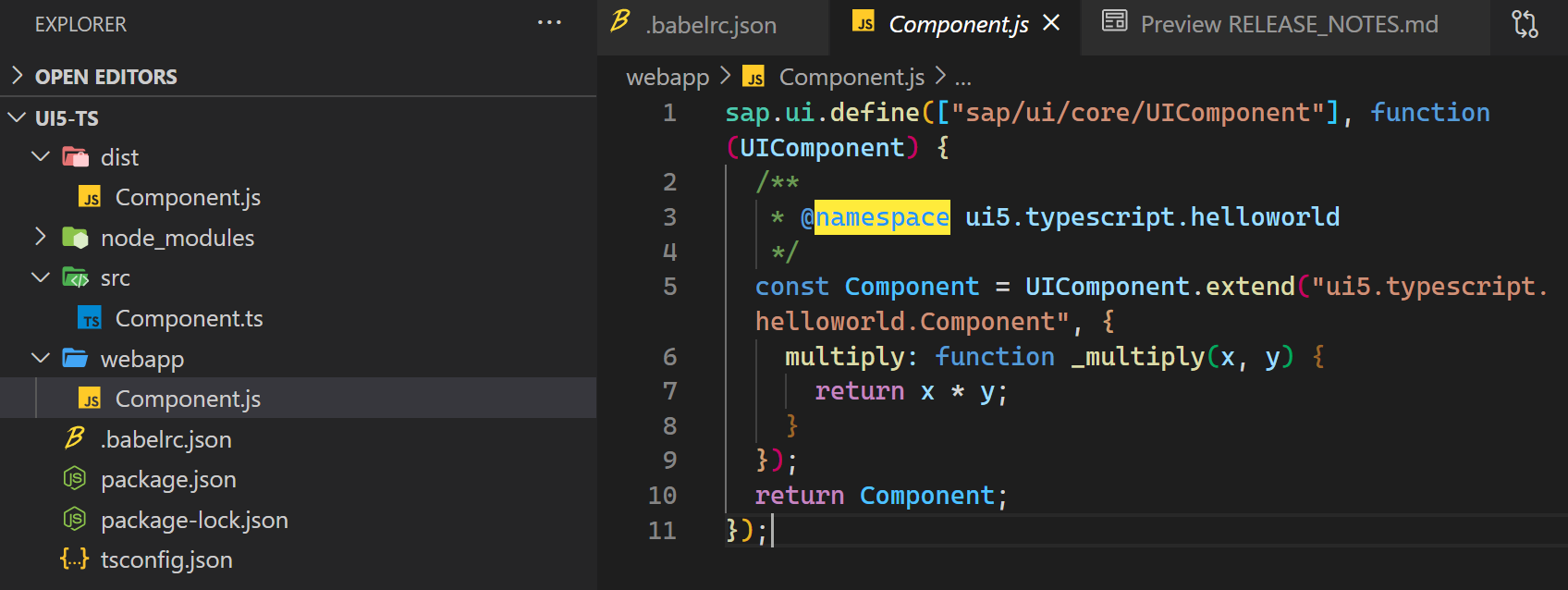
Task: Collapse the dist folder
Action: tap(40, 157)
